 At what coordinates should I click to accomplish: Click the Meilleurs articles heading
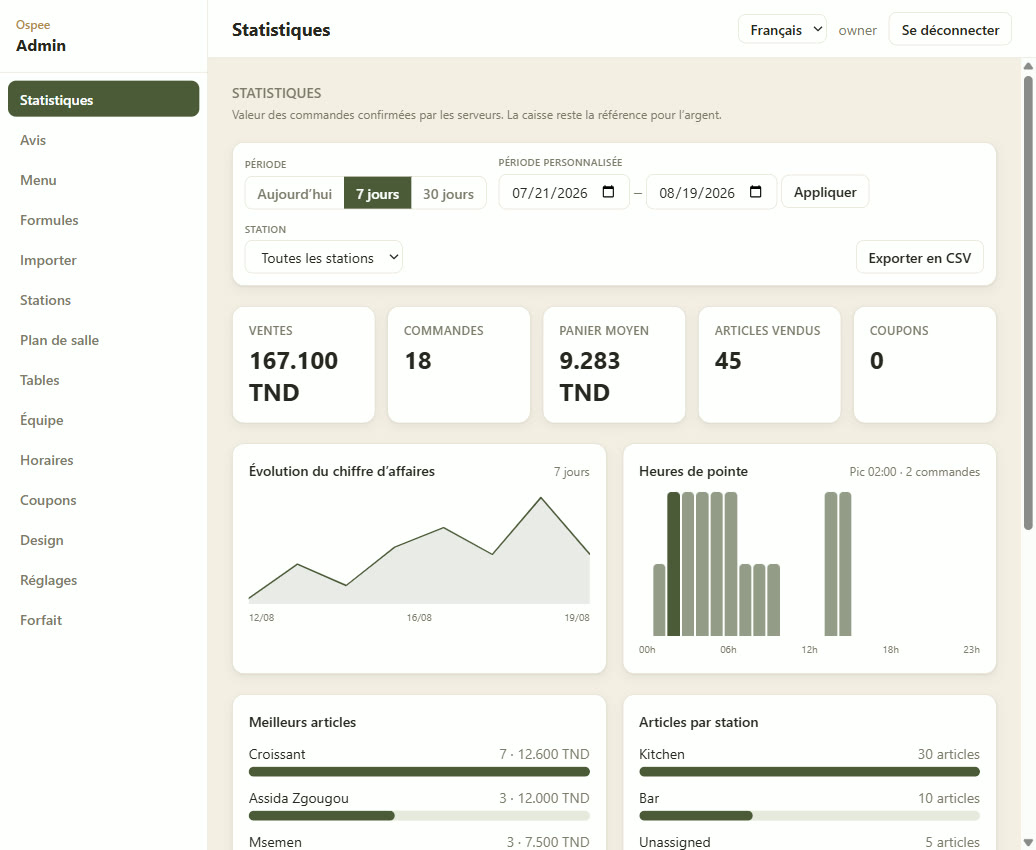303,722
